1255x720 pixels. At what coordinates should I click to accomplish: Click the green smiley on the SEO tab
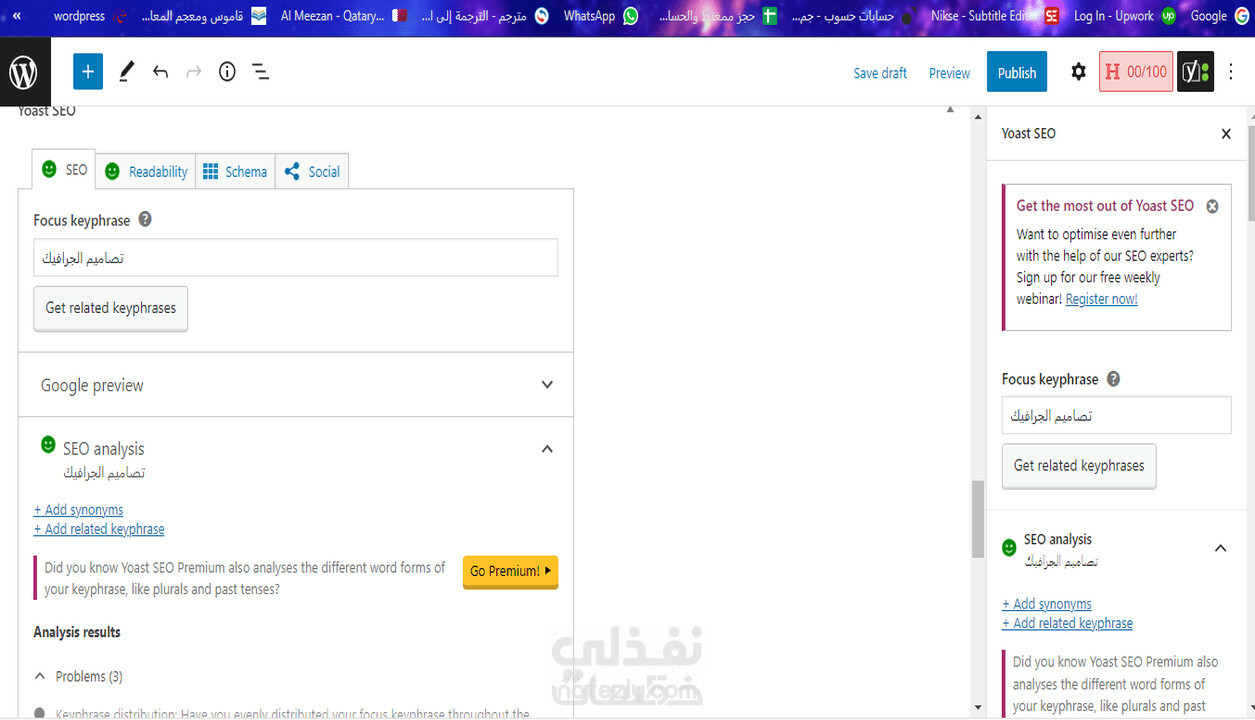pyautogui.click(x=49, y=169)
